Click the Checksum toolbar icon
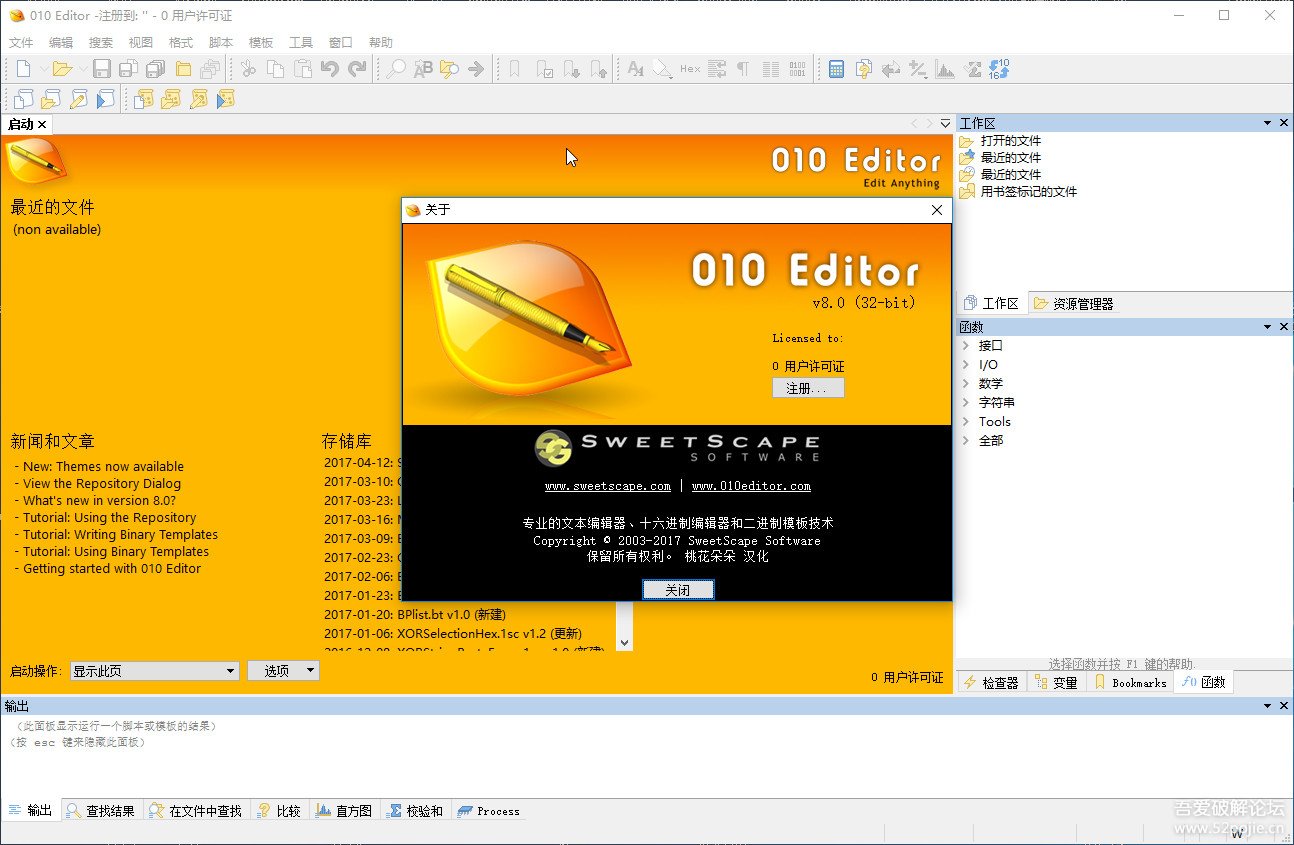 972,69
